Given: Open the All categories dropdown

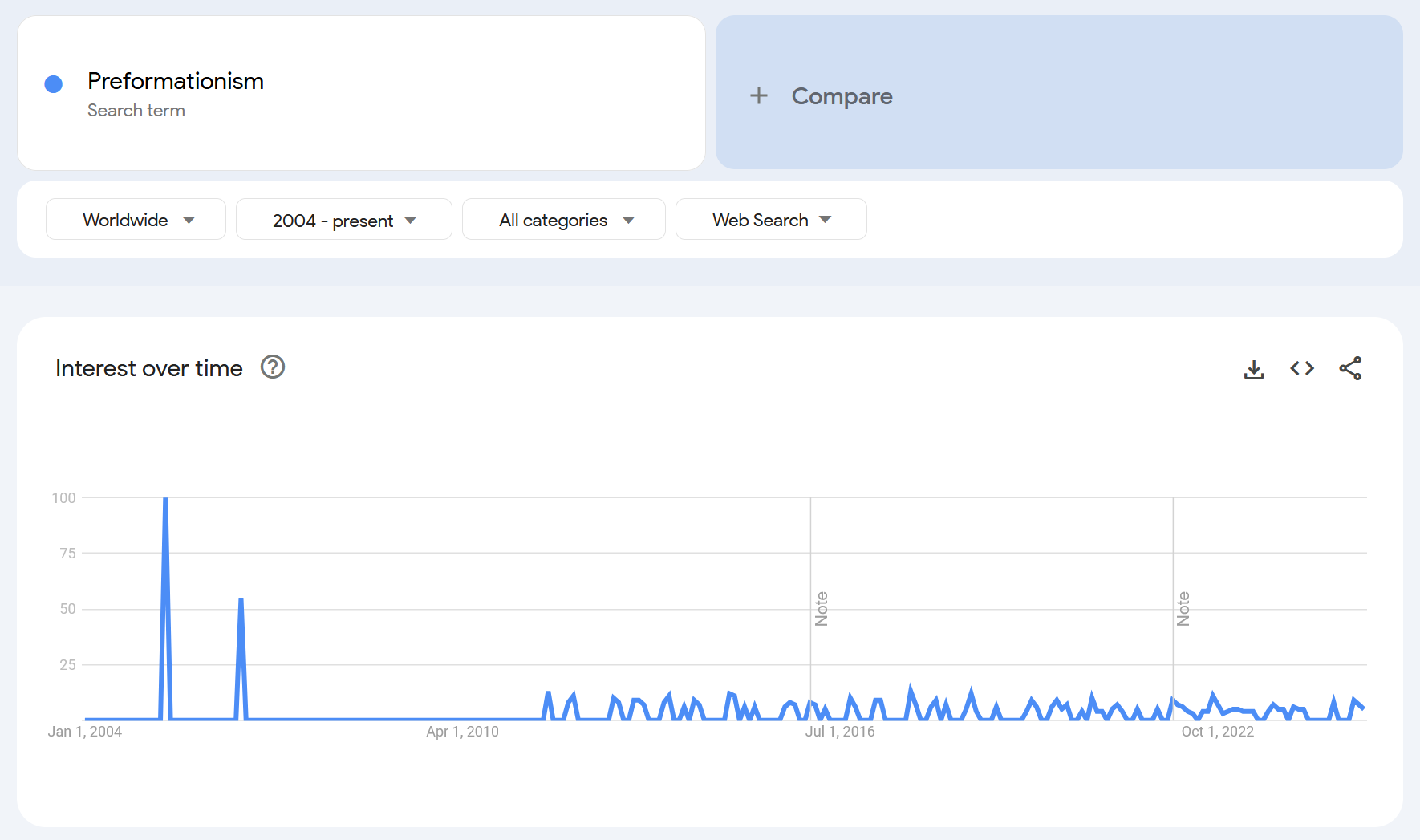Looking at the screenshot, I should [x=564, y=220].
